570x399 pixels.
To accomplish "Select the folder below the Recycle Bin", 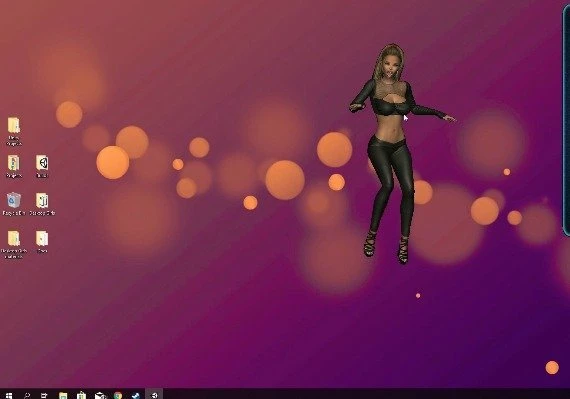I will click(x=14, y=244).
